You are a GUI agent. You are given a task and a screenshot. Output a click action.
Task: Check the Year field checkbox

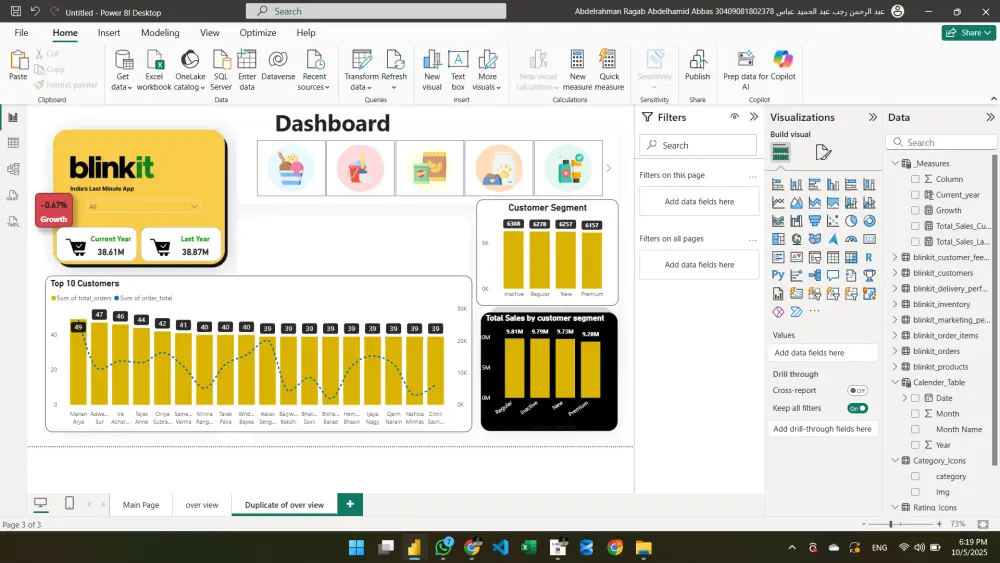click(915, 445)
